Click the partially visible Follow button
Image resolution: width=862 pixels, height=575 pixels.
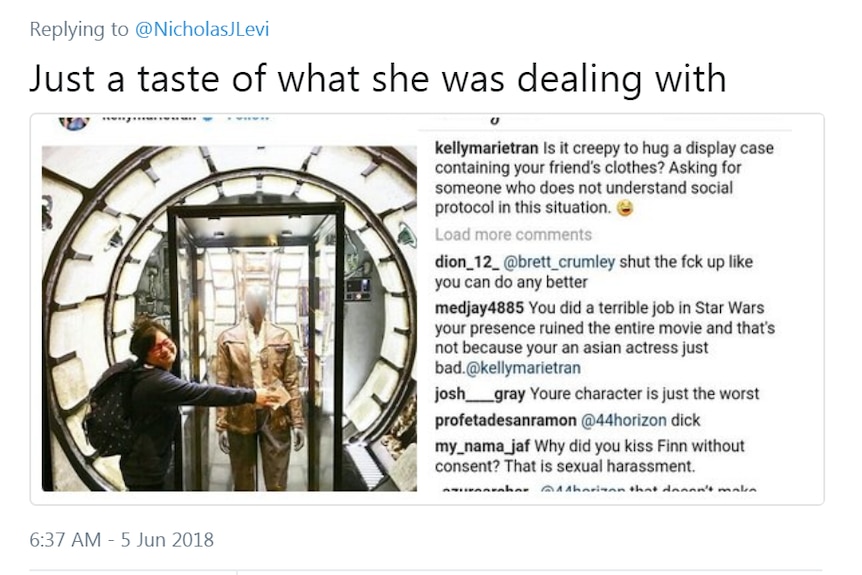248,117
